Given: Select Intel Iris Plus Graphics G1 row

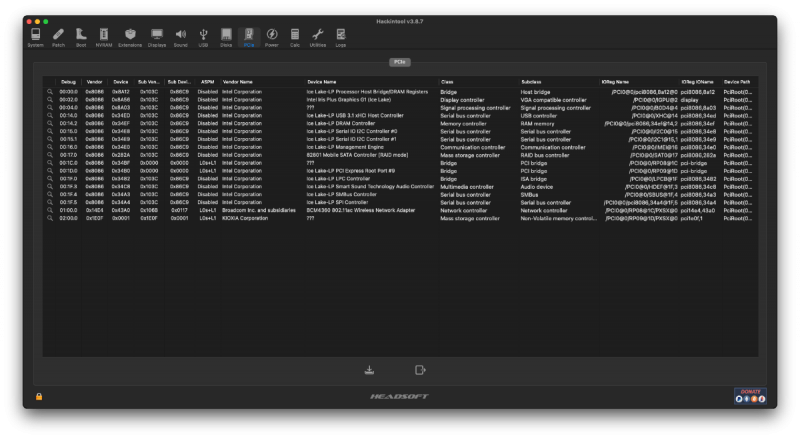Looking at the screenshot, I should (400, 100).
